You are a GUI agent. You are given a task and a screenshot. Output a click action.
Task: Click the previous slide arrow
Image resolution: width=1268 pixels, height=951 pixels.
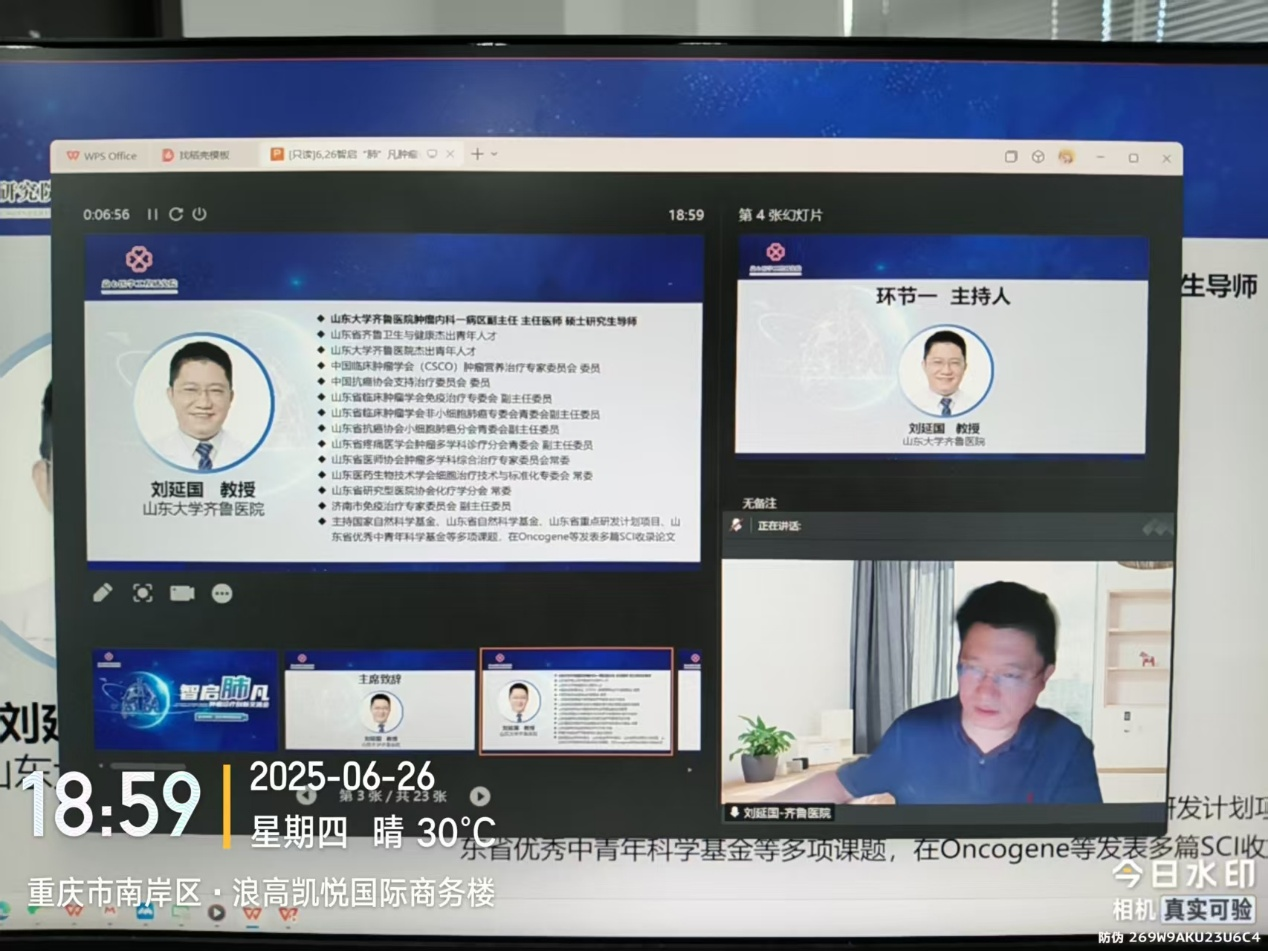307,797
